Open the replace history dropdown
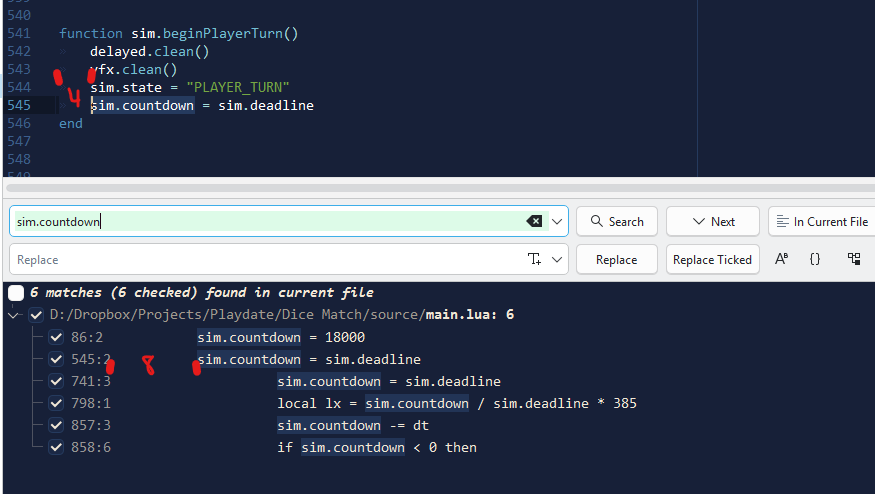Image resolution: width=875 pixels, height=494 pixels. (x=558, y=259)
